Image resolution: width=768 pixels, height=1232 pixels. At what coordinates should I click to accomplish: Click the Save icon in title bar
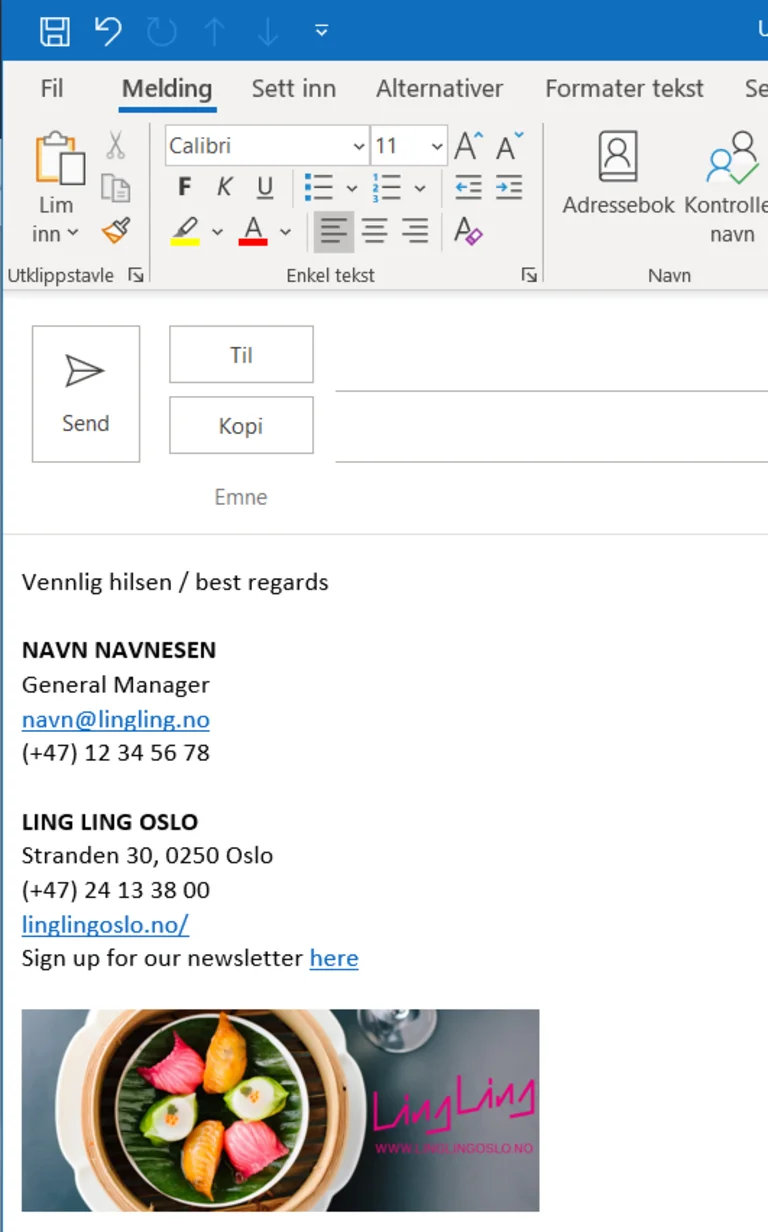(55, 31)
